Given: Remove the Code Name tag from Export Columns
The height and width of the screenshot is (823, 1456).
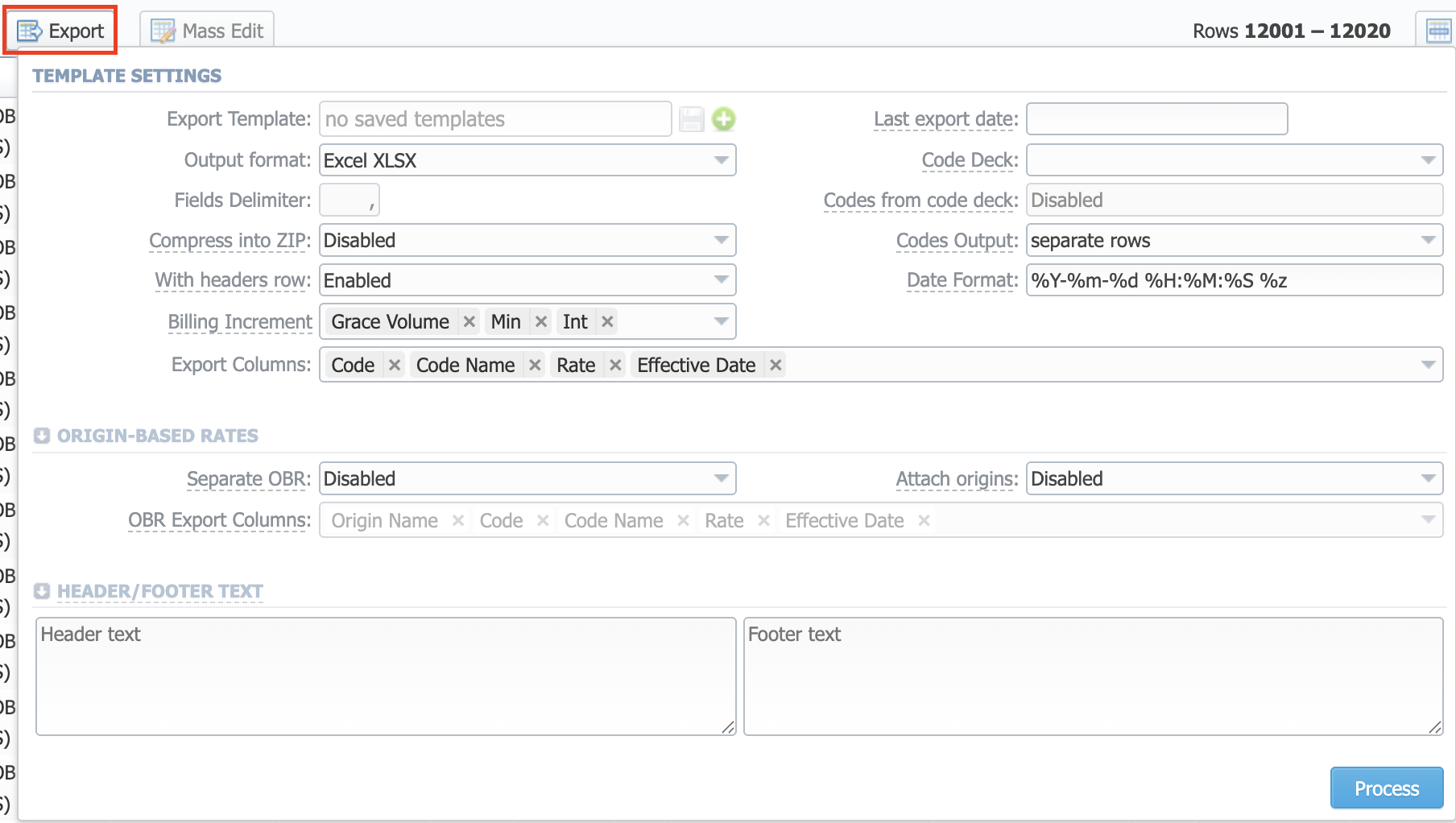Looking at the screenshot, I should click(534, 365).
